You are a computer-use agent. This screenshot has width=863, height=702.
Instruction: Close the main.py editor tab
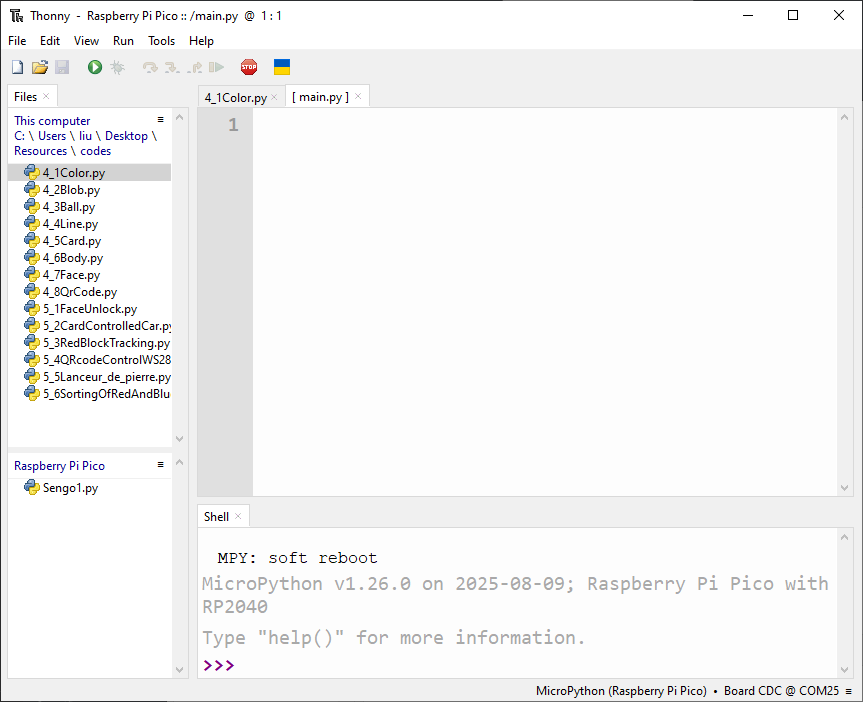[x=358, y=96]
